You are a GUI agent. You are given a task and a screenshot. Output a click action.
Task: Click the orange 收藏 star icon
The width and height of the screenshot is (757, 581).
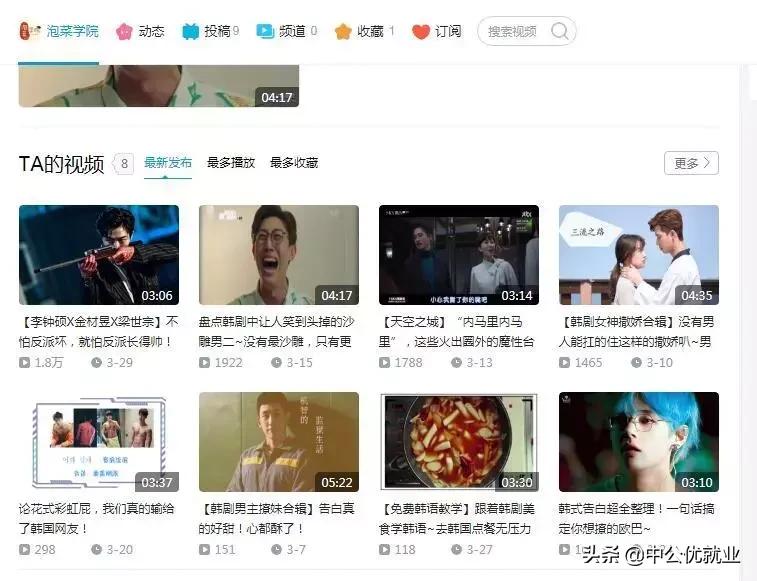point(343,32)
